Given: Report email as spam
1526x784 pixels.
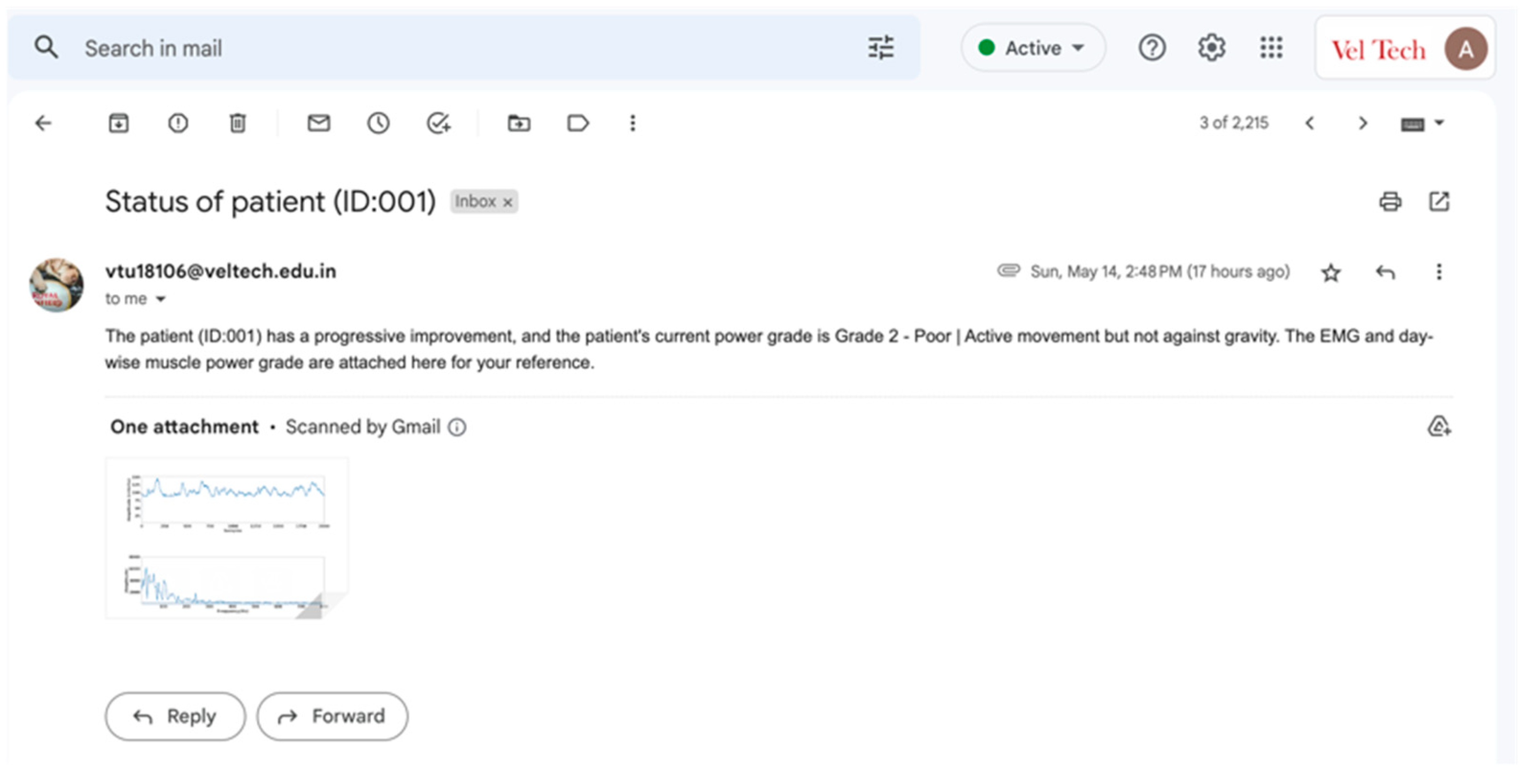Looking at the screenshot, I should pyautogui.click(x=178, y=123).
